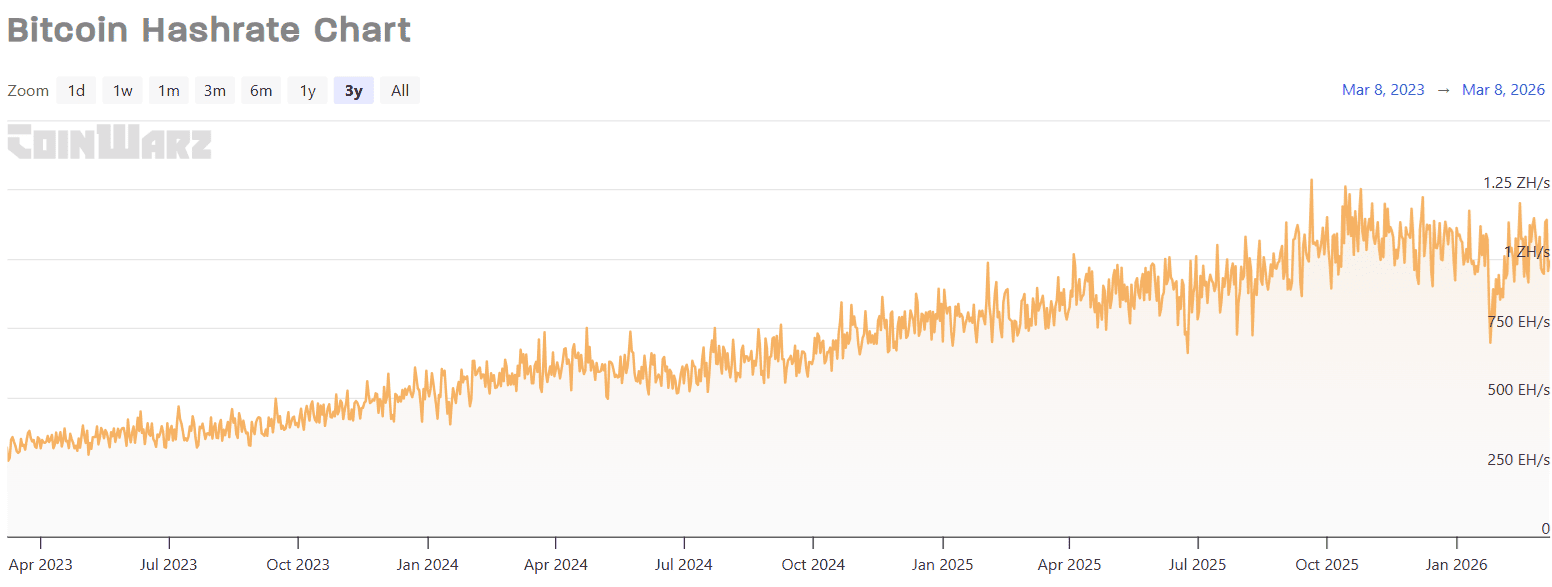This screenshot has height=587, width=1552.
Task: Click the Jan 2026 x-axis label
Action: [1455, 565]
